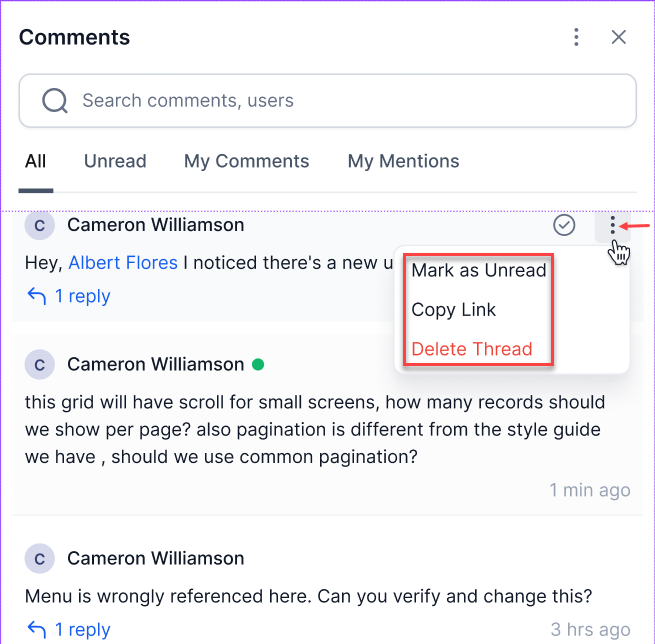Switch to the Unread tab
This screenshot has width=655, height=644.
tap(115, 161)
